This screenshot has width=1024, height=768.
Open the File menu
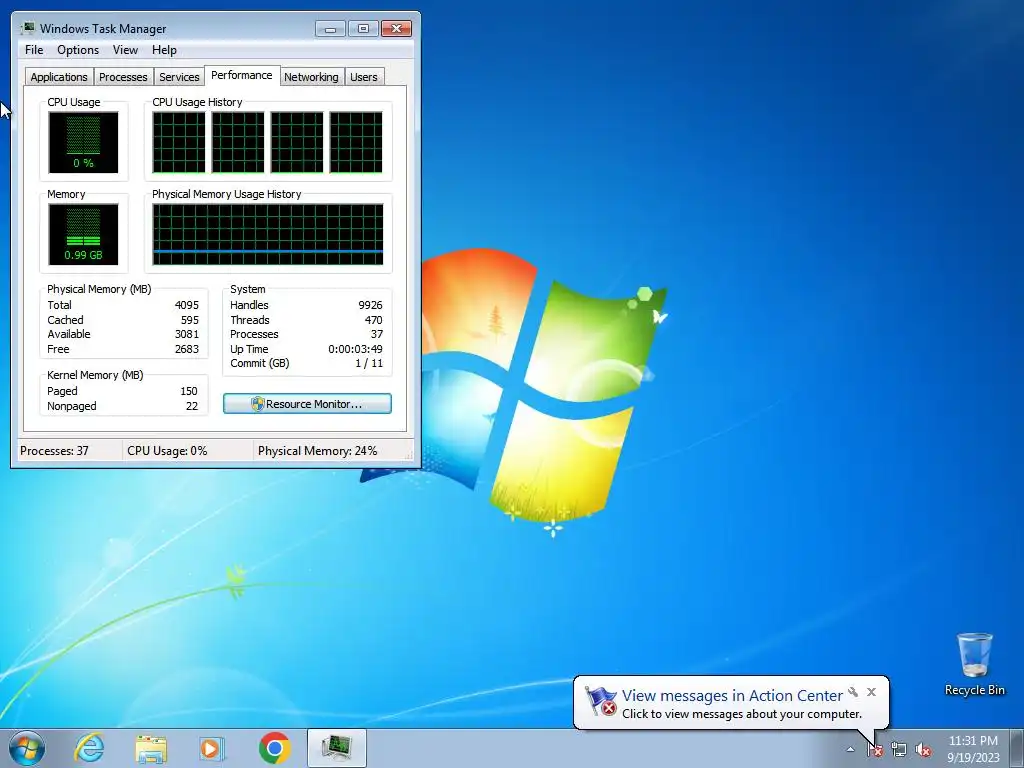[34, 50]
